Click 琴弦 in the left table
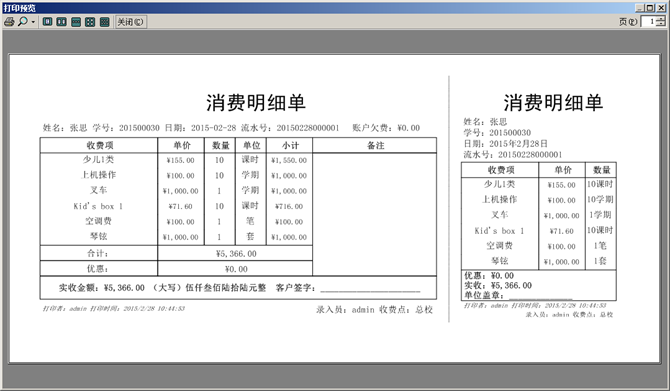The image size is (670, 391). [98, 236]
